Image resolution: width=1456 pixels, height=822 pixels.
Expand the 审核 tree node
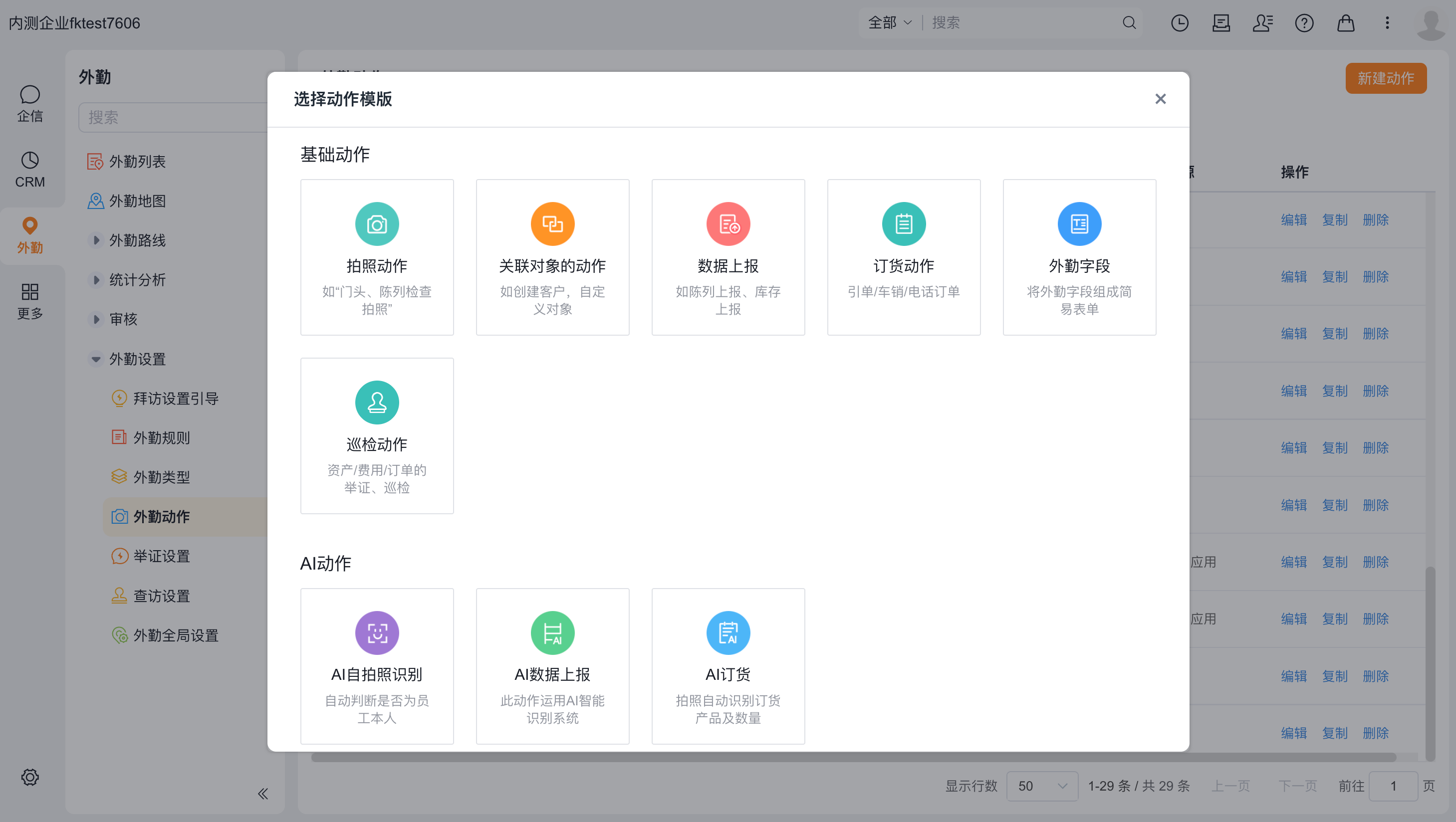[x=96, y=319]
